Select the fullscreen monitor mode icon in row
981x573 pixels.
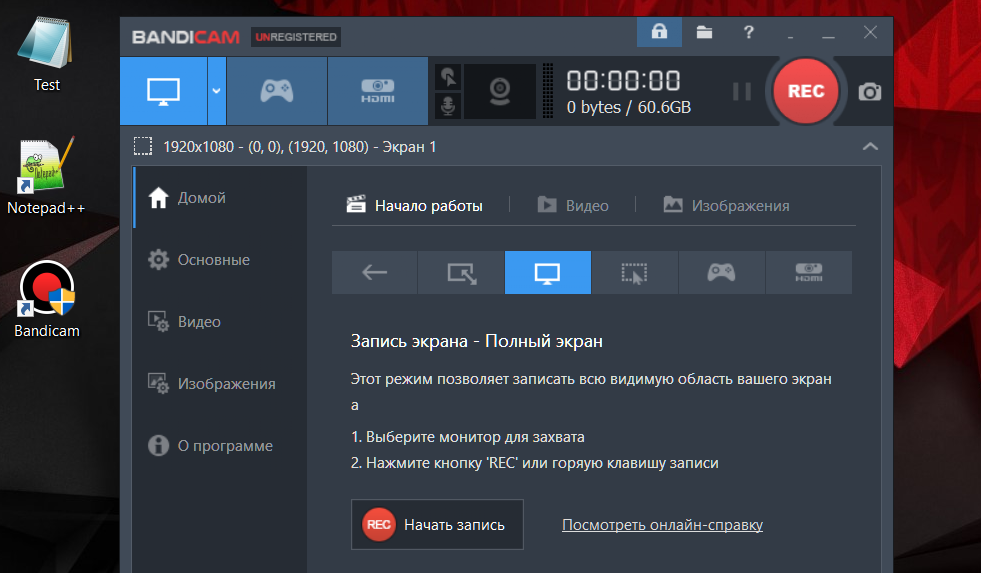tap(547, 273)
